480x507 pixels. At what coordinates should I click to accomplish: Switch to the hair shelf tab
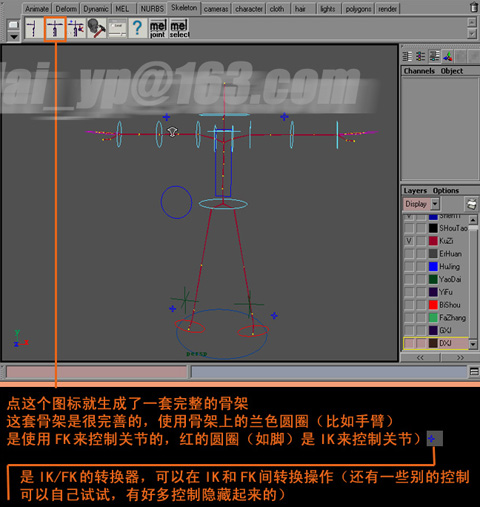point(300,9)
